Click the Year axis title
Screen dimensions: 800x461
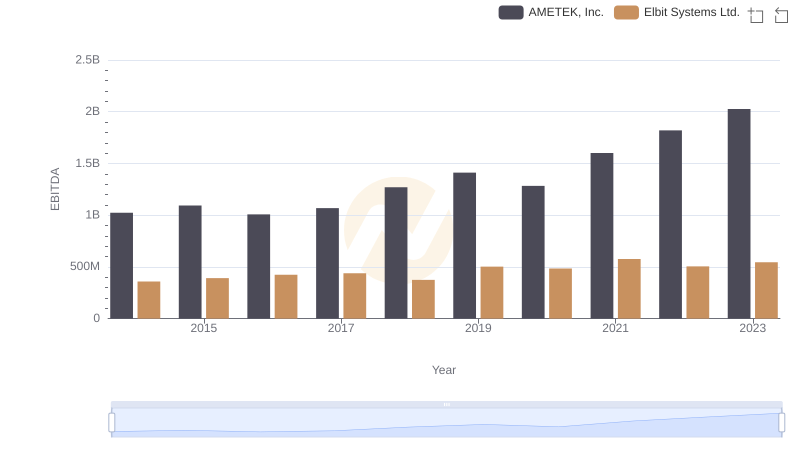pos(444,370)
